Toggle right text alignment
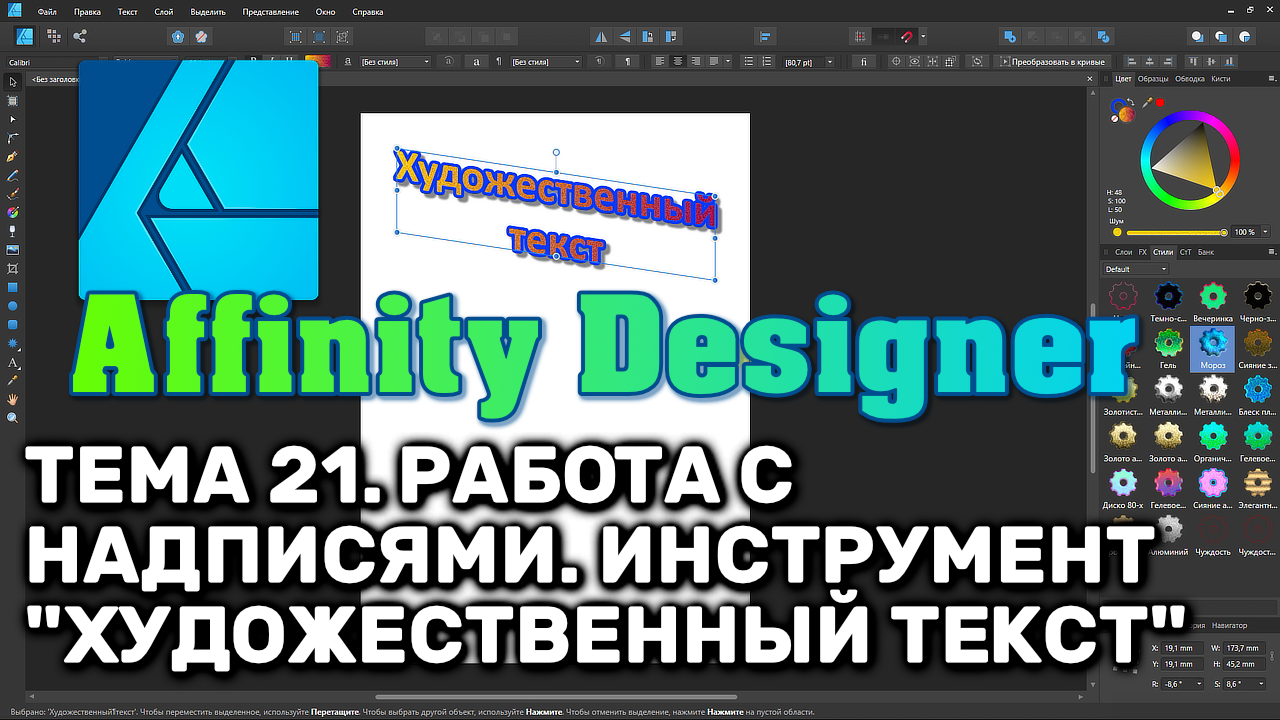 click(x=696, y=61)
